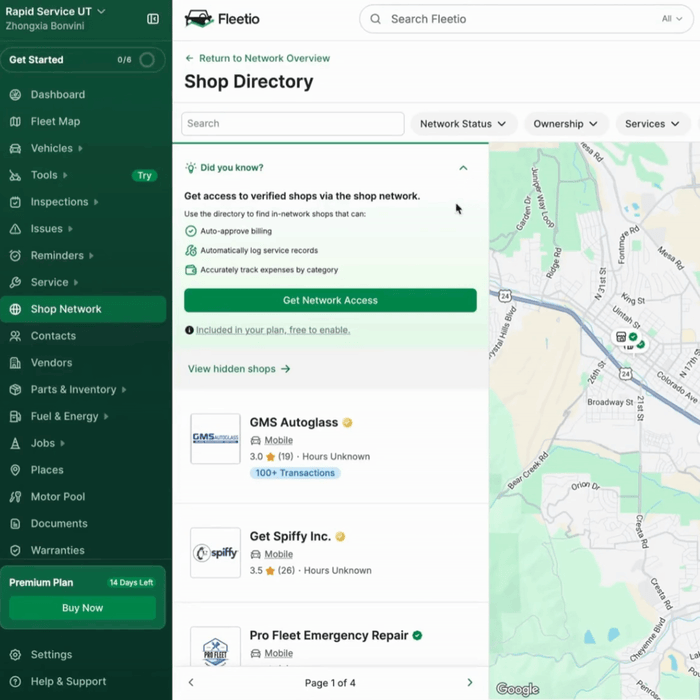Click the Service wrench icon
This screenshot has width=700, height=700.
(15, 282)
